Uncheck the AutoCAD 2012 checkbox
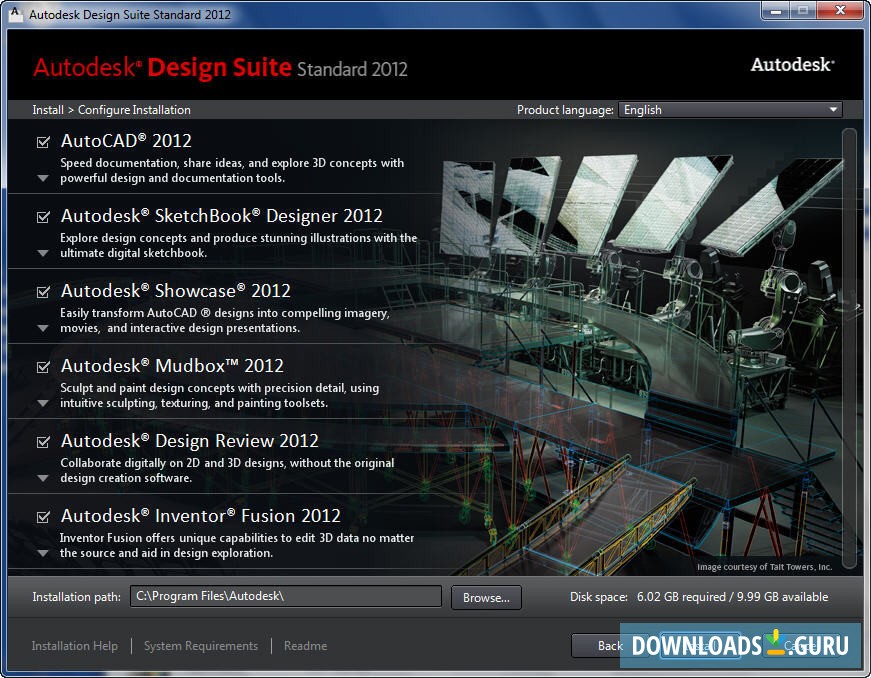Viewport: 871px width, 678px height. click(x=43, y=142)
